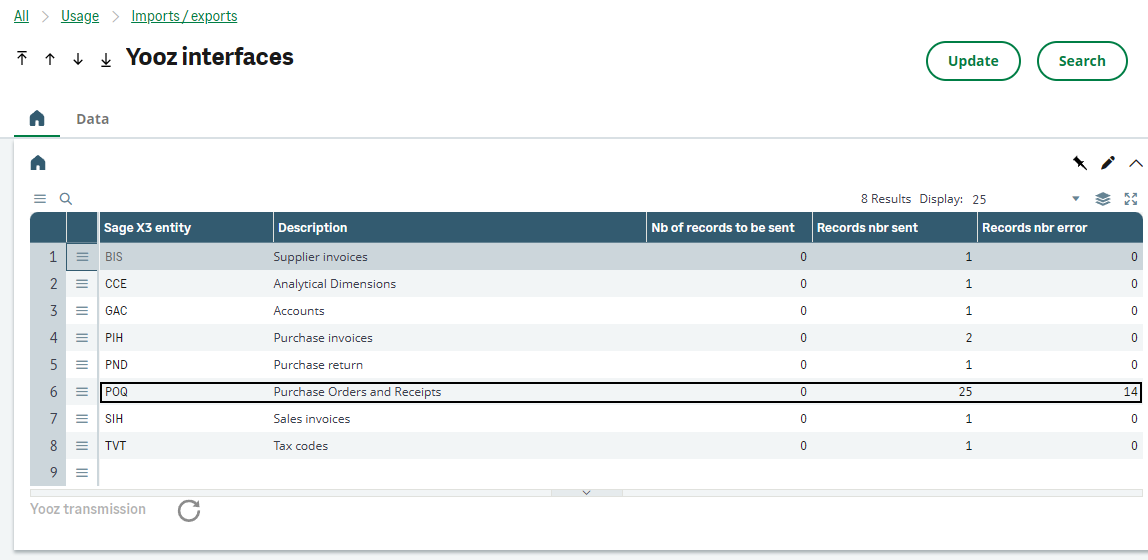Click the Search button
1148x560 pixels.
[x=1082, y=61]
